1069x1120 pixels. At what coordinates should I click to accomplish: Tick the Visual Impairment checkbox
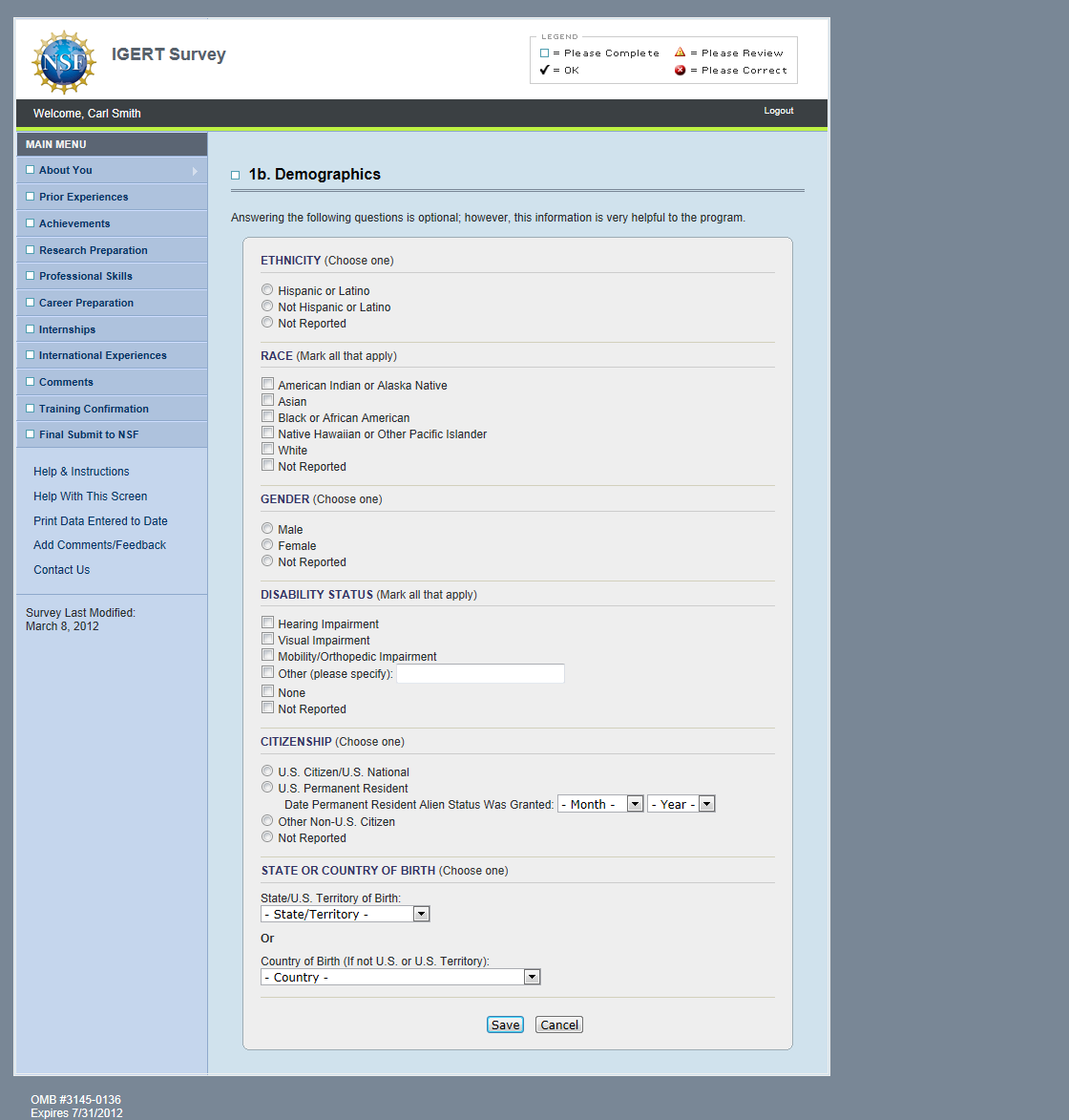[268, 640]
